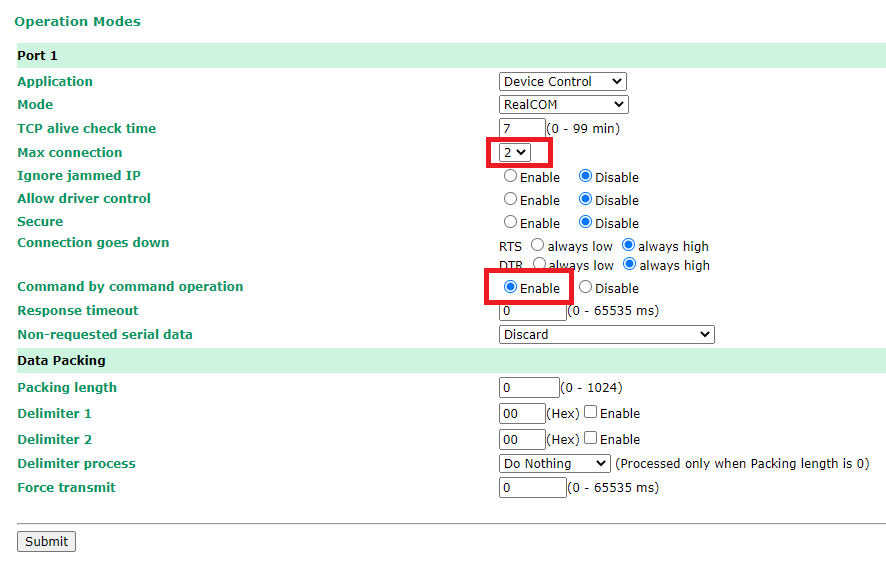This screenshot has height=562, width=886.
Task: Expand the Delimiter process dropdown
Action: (x=554, y=463)
